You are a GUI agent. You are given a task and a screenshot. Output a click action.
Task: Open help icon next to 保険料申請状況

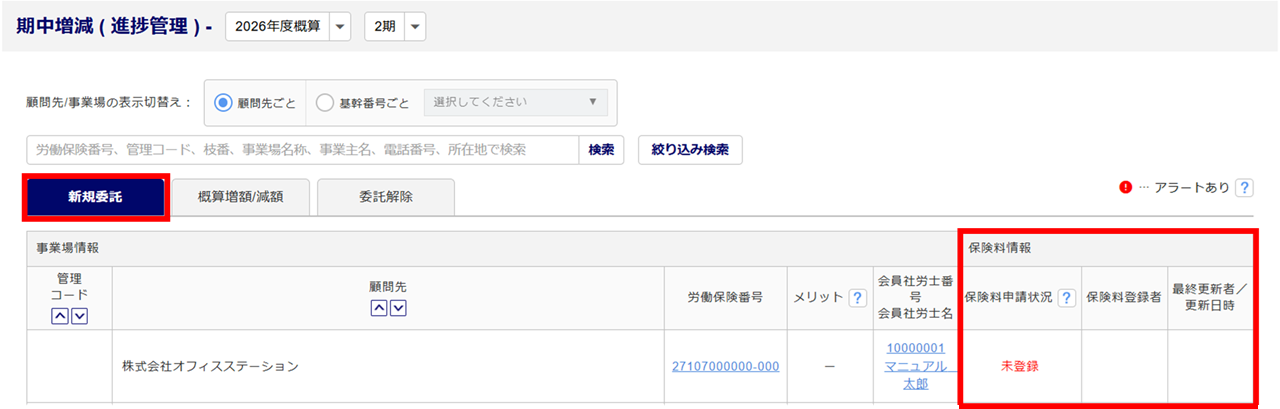coord(1066,298)
